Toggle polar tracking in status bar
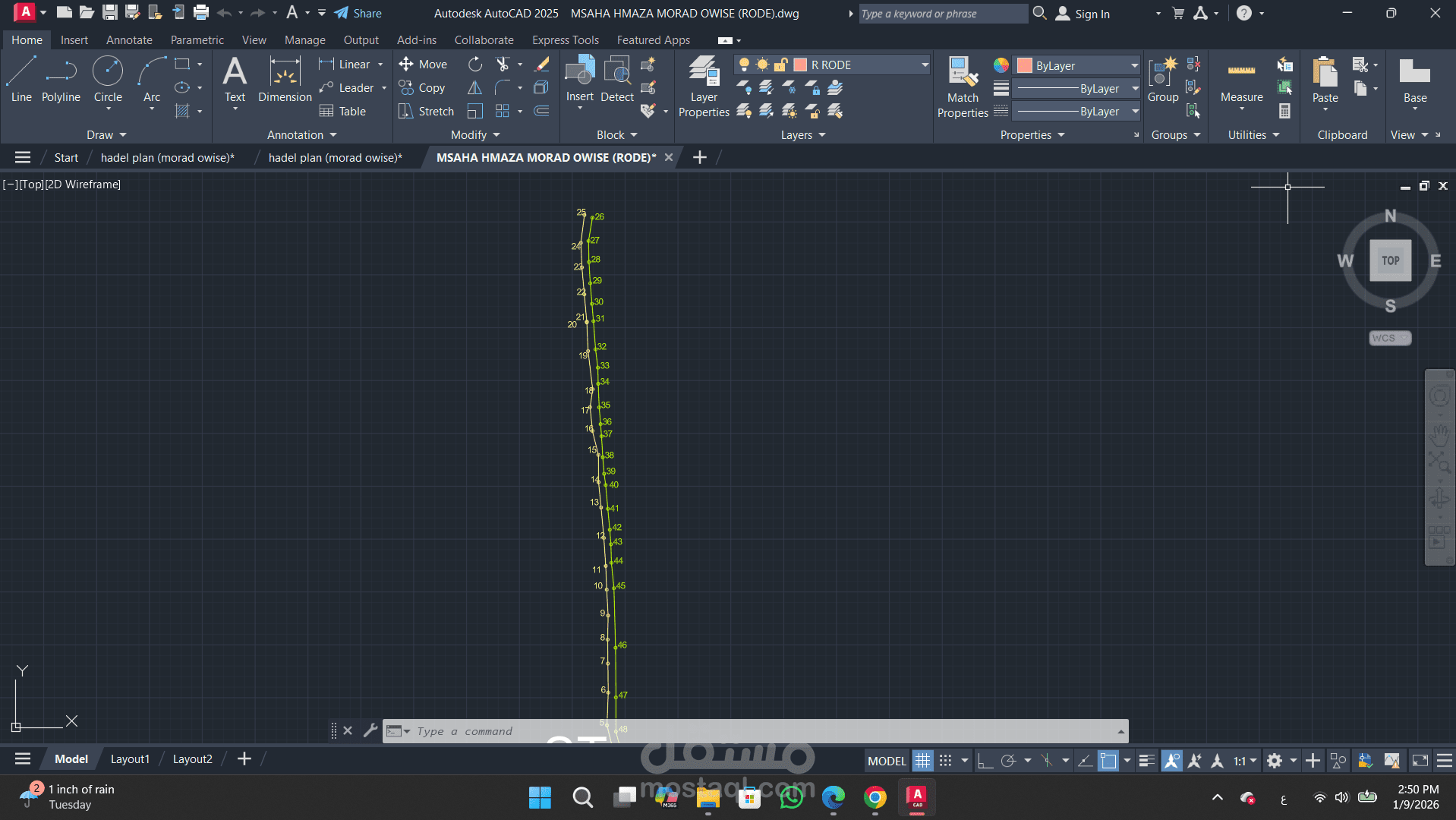Image resolution: width=1456 pixels, height=820 pixels. click(1008, 760)
